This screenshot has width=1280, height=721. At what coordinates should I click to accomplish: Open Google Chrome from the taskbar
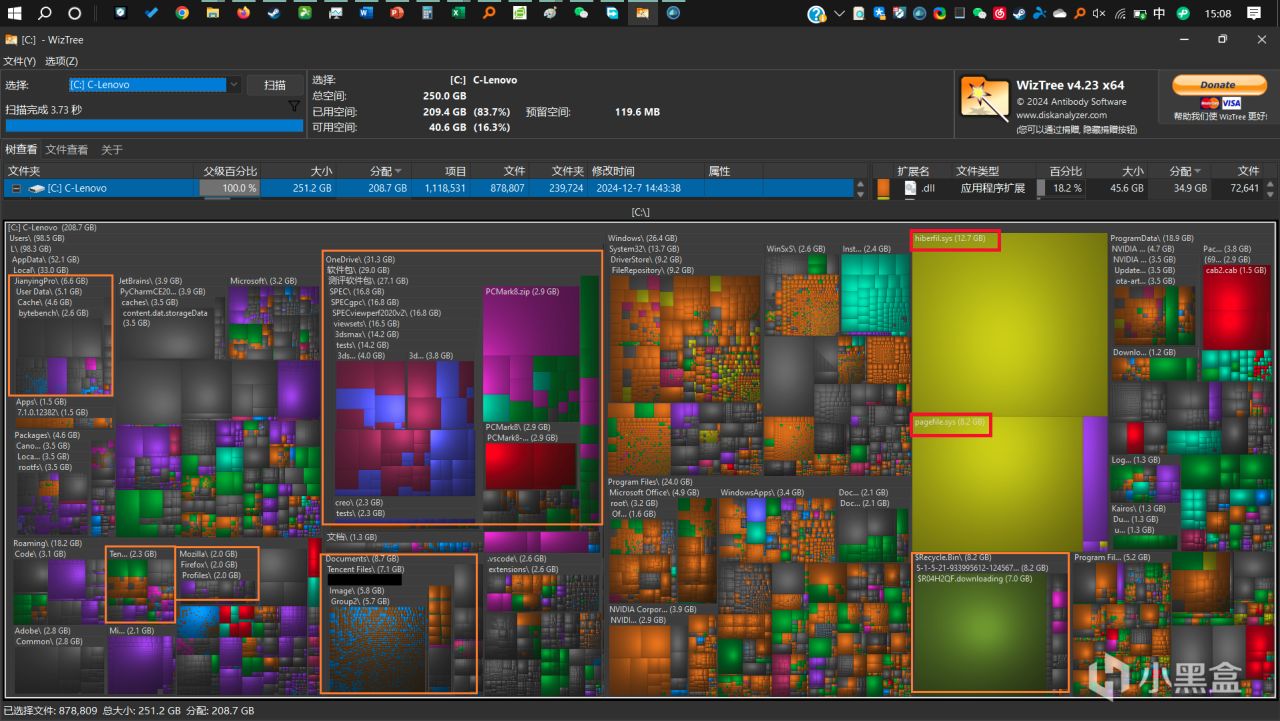coord(182,13)
